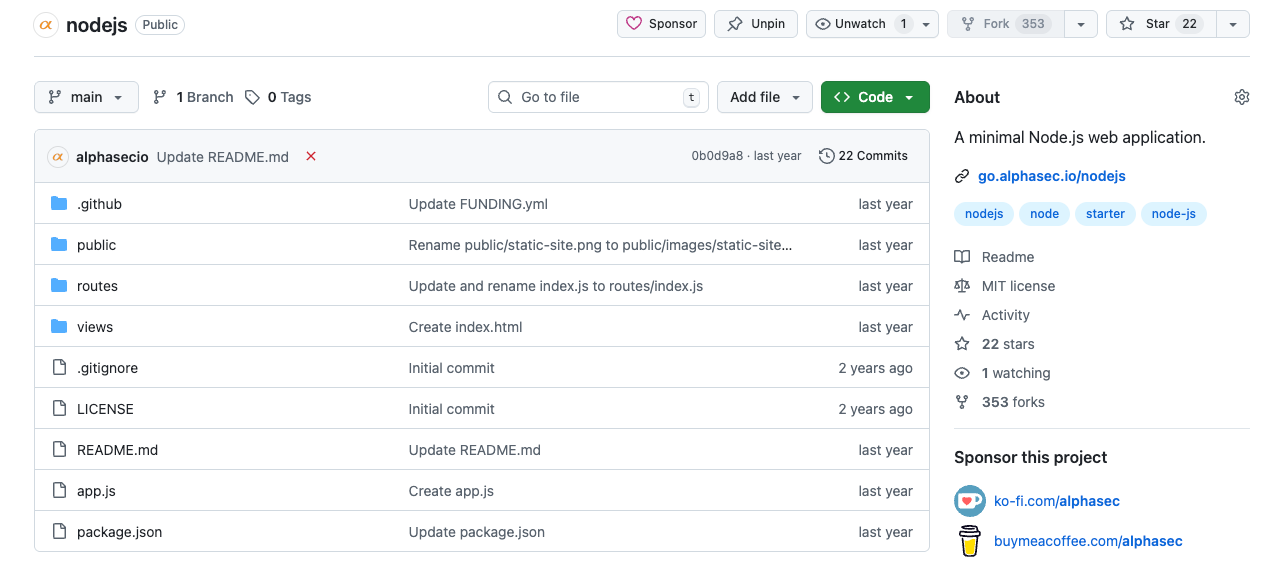1278x565 pixels.
Task: Open the latest commit message Update README.md
Action: click(x=223, y=157)
